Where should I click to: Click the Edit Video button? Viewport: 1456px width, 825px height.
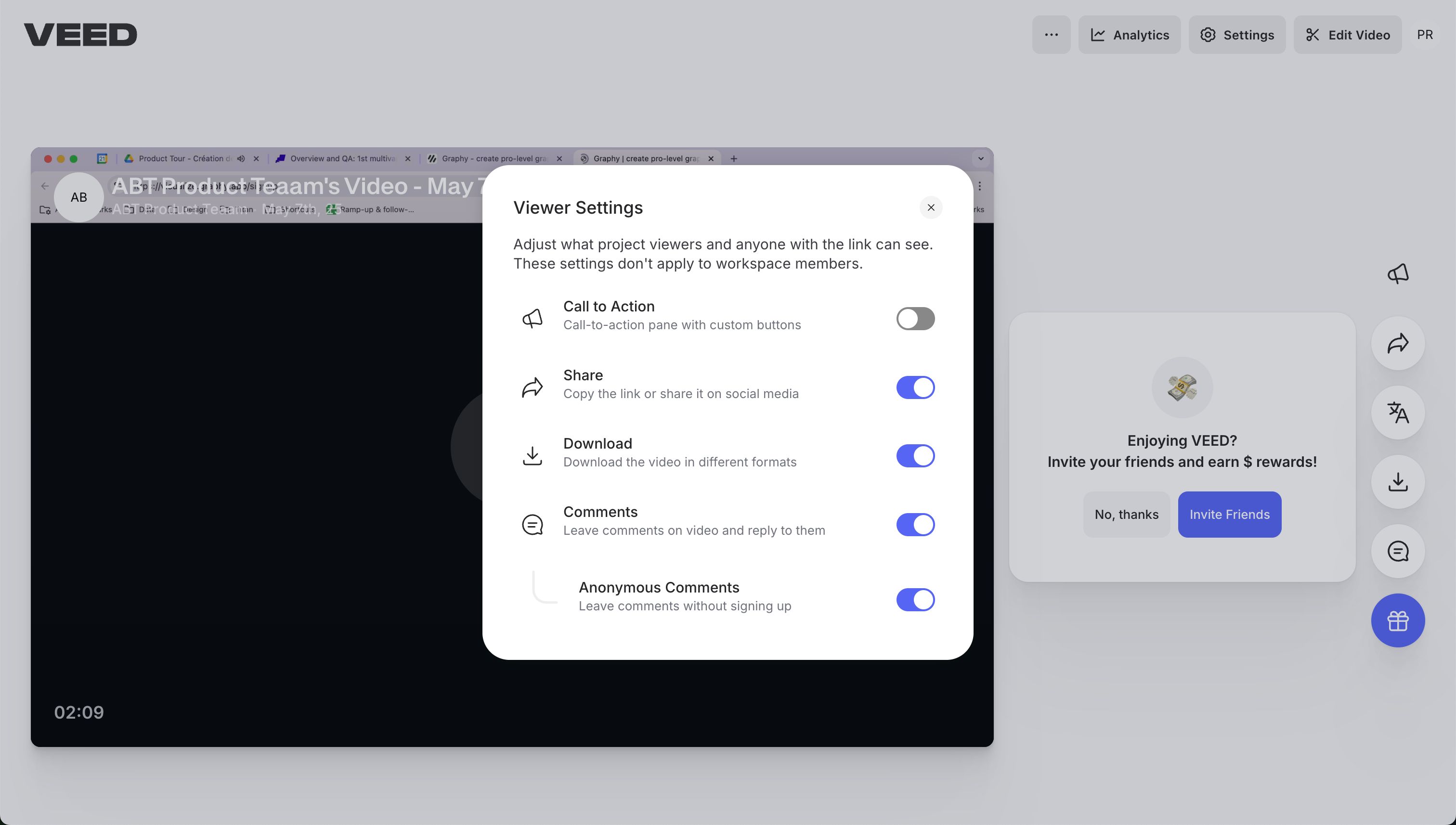[1347, 35]
